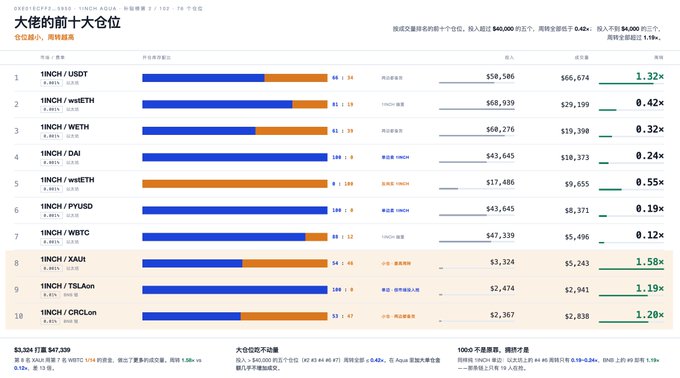This screenshot has height=378, width=680.
Task: Click $43,645 in the 1INCH / DAI row
Action: pos(500,156)
